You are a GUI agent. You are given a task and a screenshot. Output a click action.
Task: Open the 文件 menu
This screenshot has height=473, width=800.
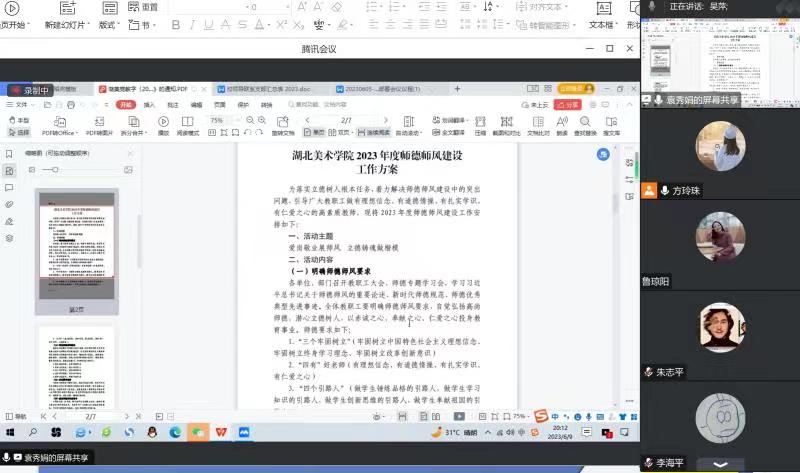[x=18, y=104]
